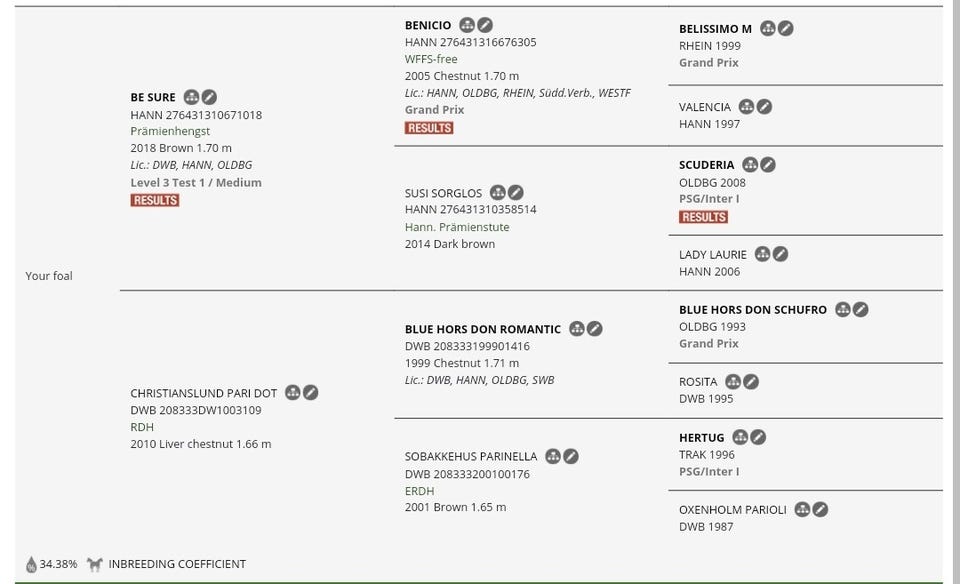This screenshot has height=584, width=960.
Task: View the RESULTS for BENICIO
Action: coord(429,128)
